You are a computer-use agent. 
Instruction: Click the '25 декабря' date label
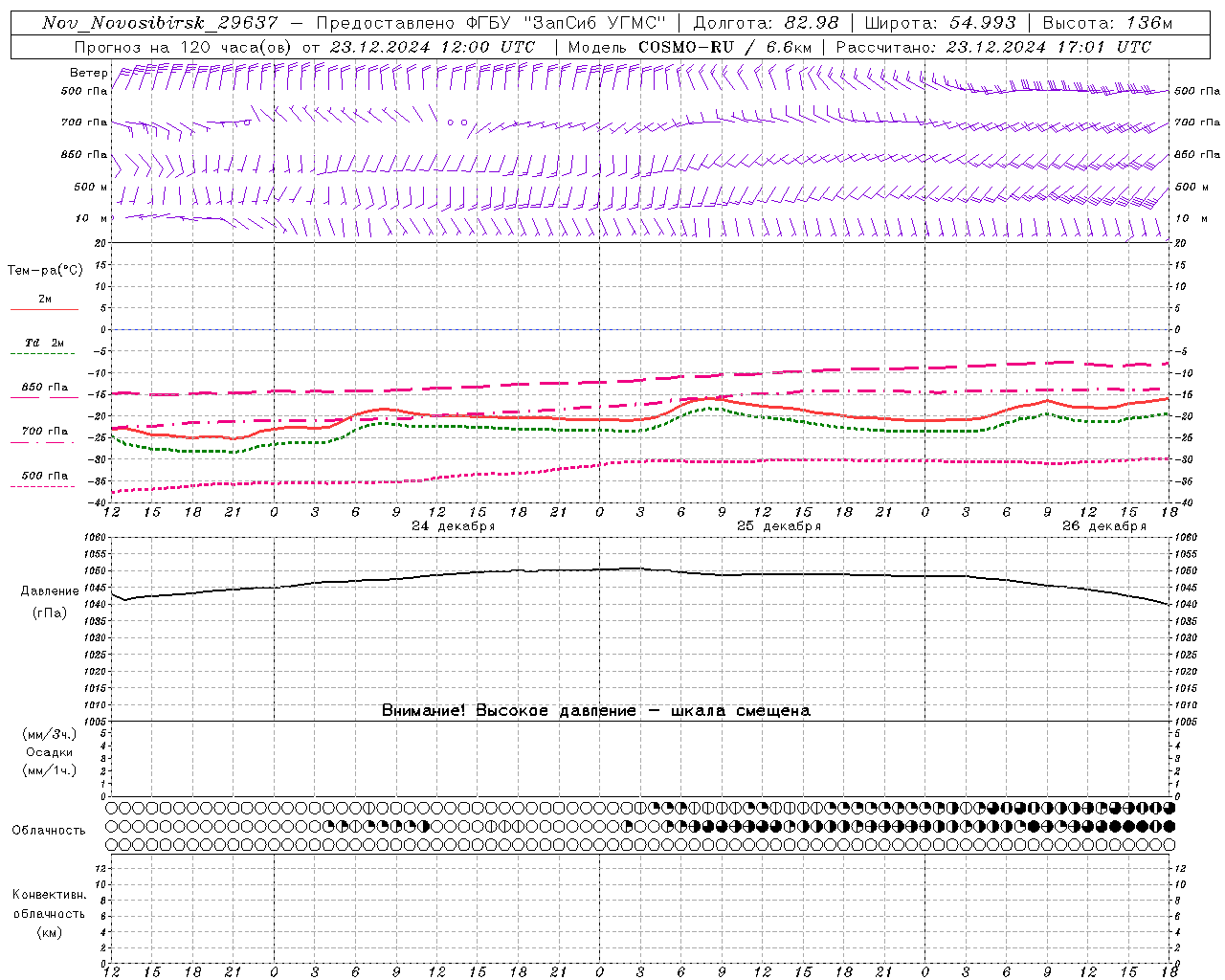point(779,526)
